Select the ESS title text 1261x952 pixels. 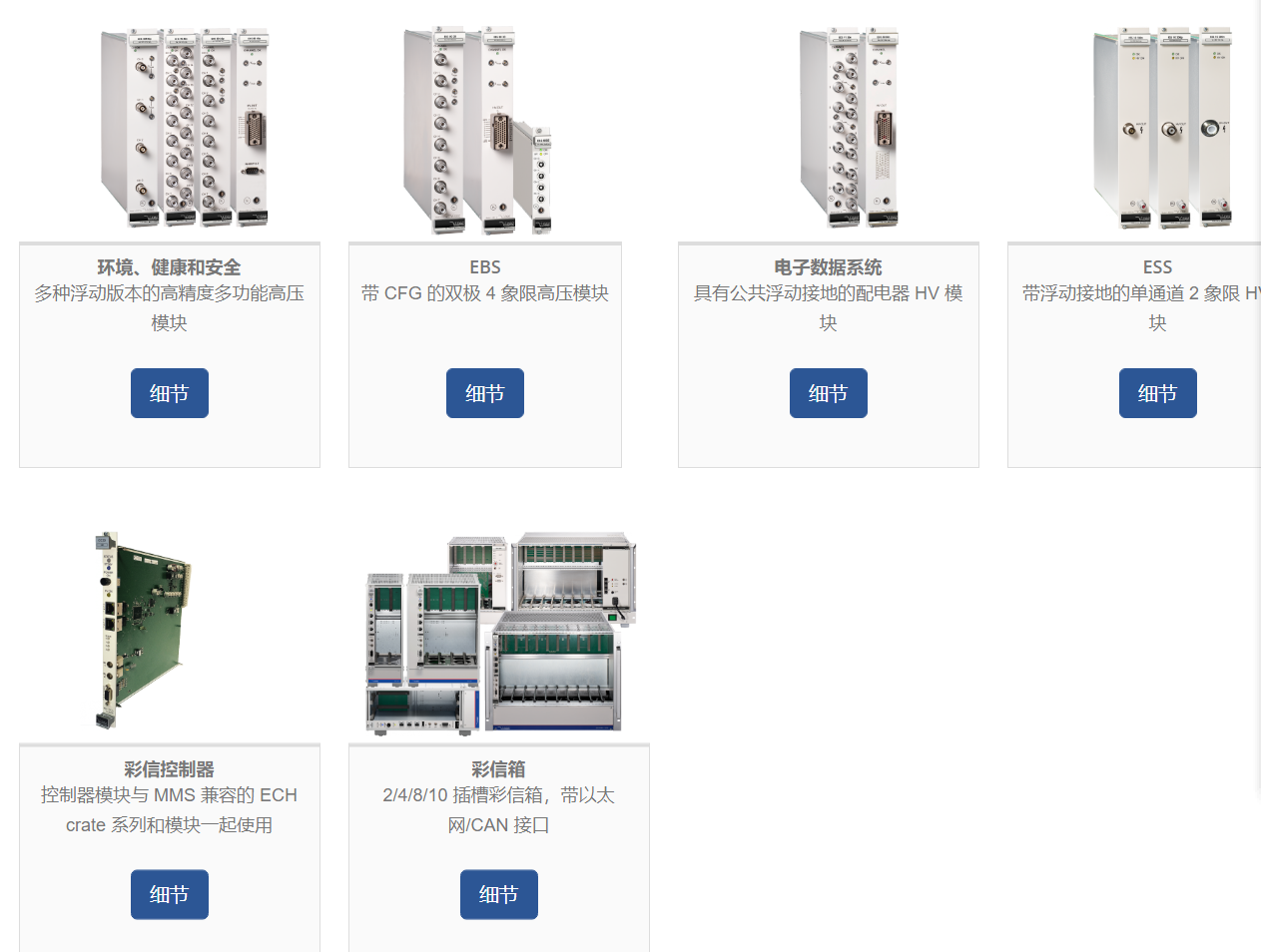(1158, 267)
